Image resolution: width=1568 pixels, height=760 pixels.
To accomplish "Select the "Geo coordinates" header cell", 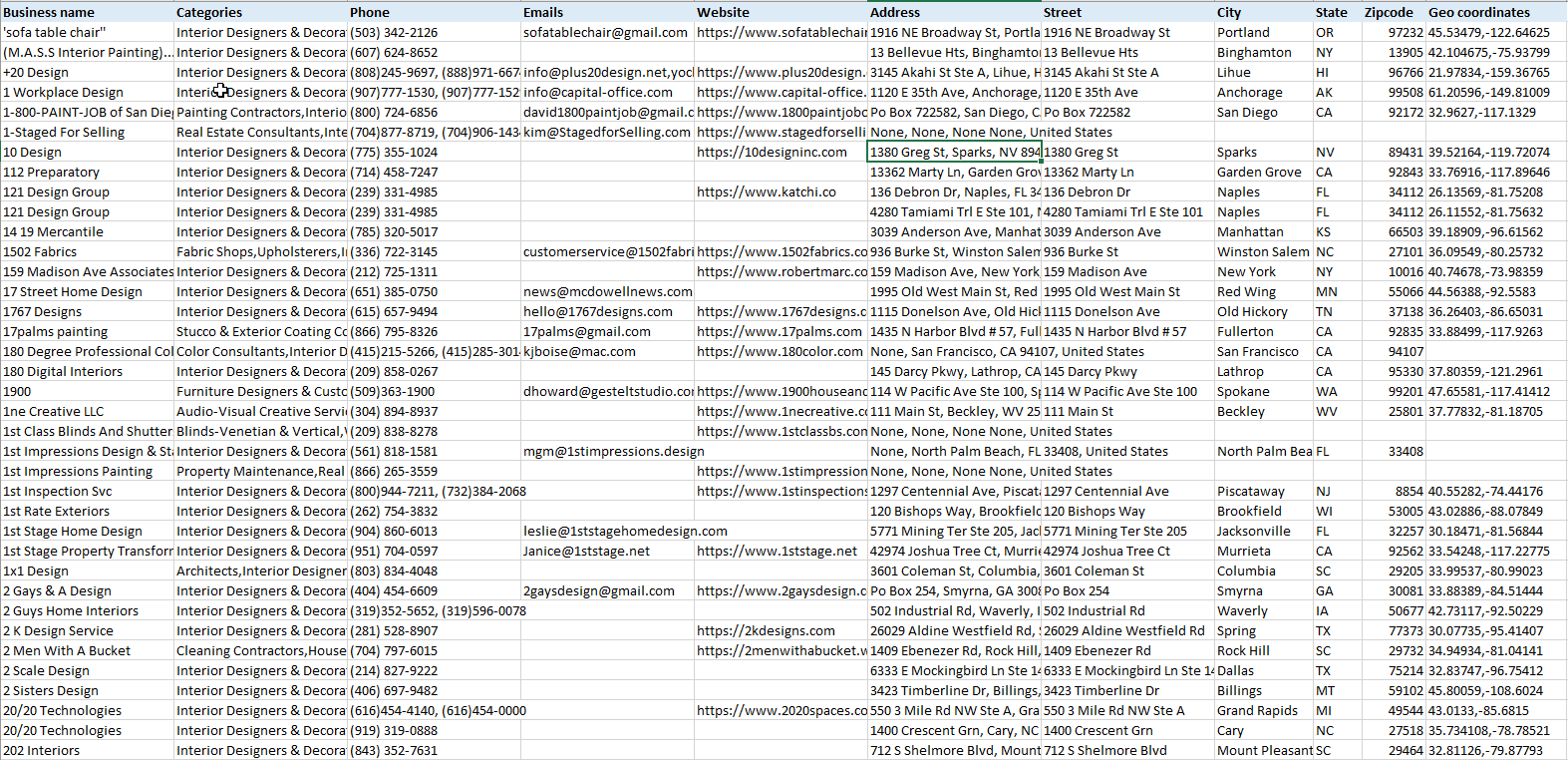I will [1478, 12].
